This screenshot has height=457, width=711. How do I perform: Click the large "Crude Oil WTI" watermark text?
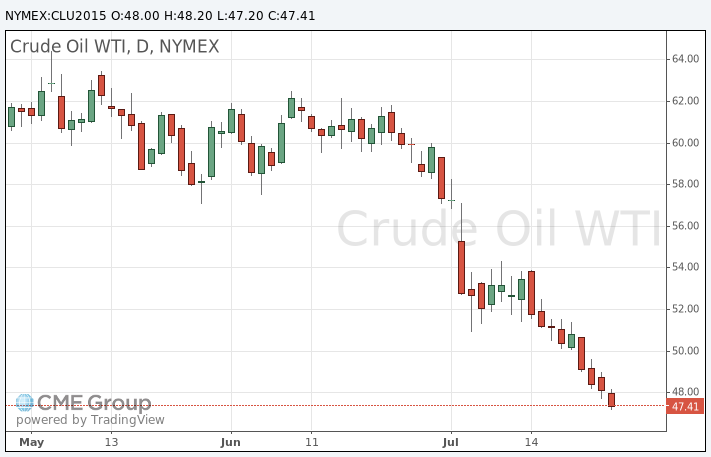pos(498,229)
